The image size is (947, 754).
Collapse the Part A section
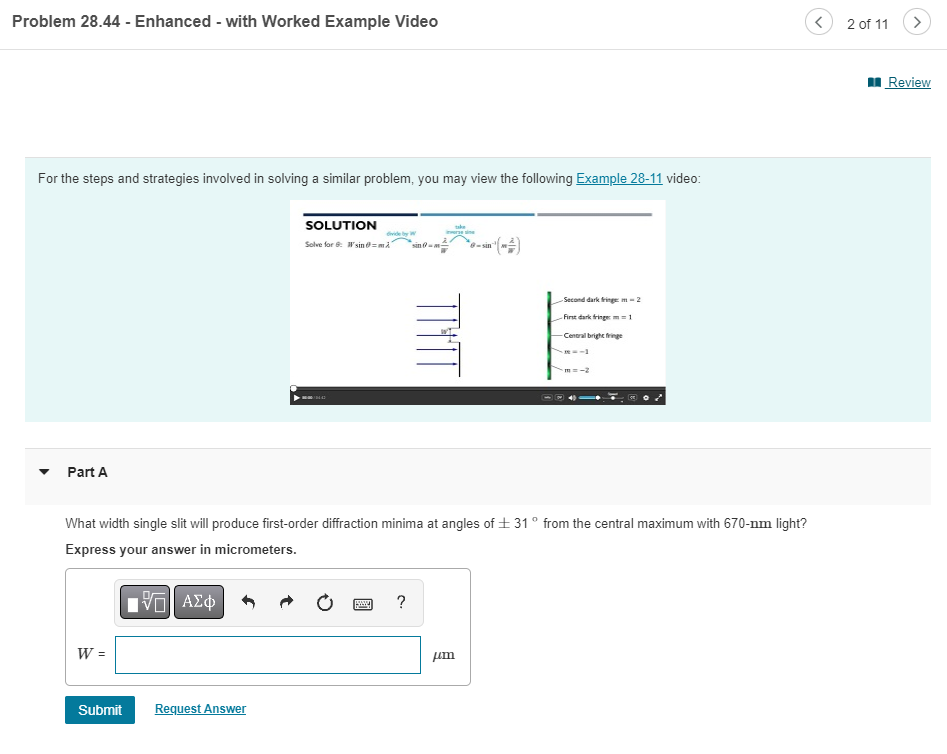[44, 471]
